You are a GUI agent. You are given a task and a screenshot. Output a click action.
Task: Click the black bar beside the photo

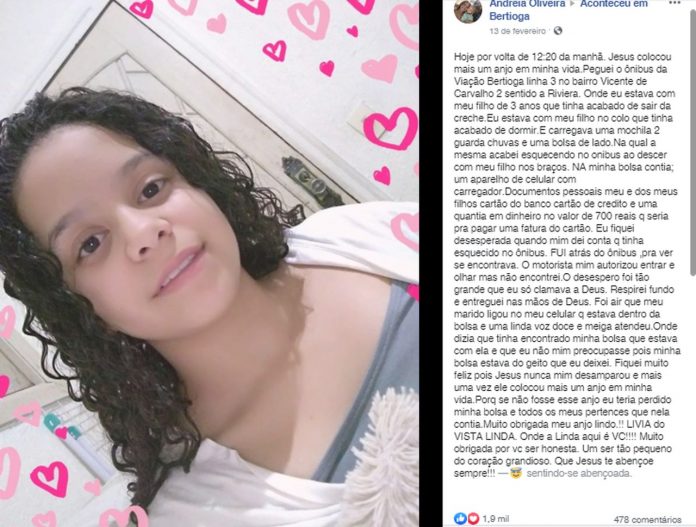tap(431, 263)
